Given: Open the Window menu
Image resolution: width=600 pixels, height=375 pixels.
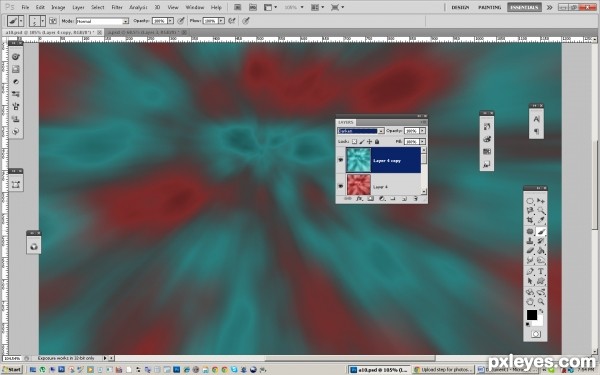Looking at the screenshot, I should pyautogui.click(x=194, y=7).
